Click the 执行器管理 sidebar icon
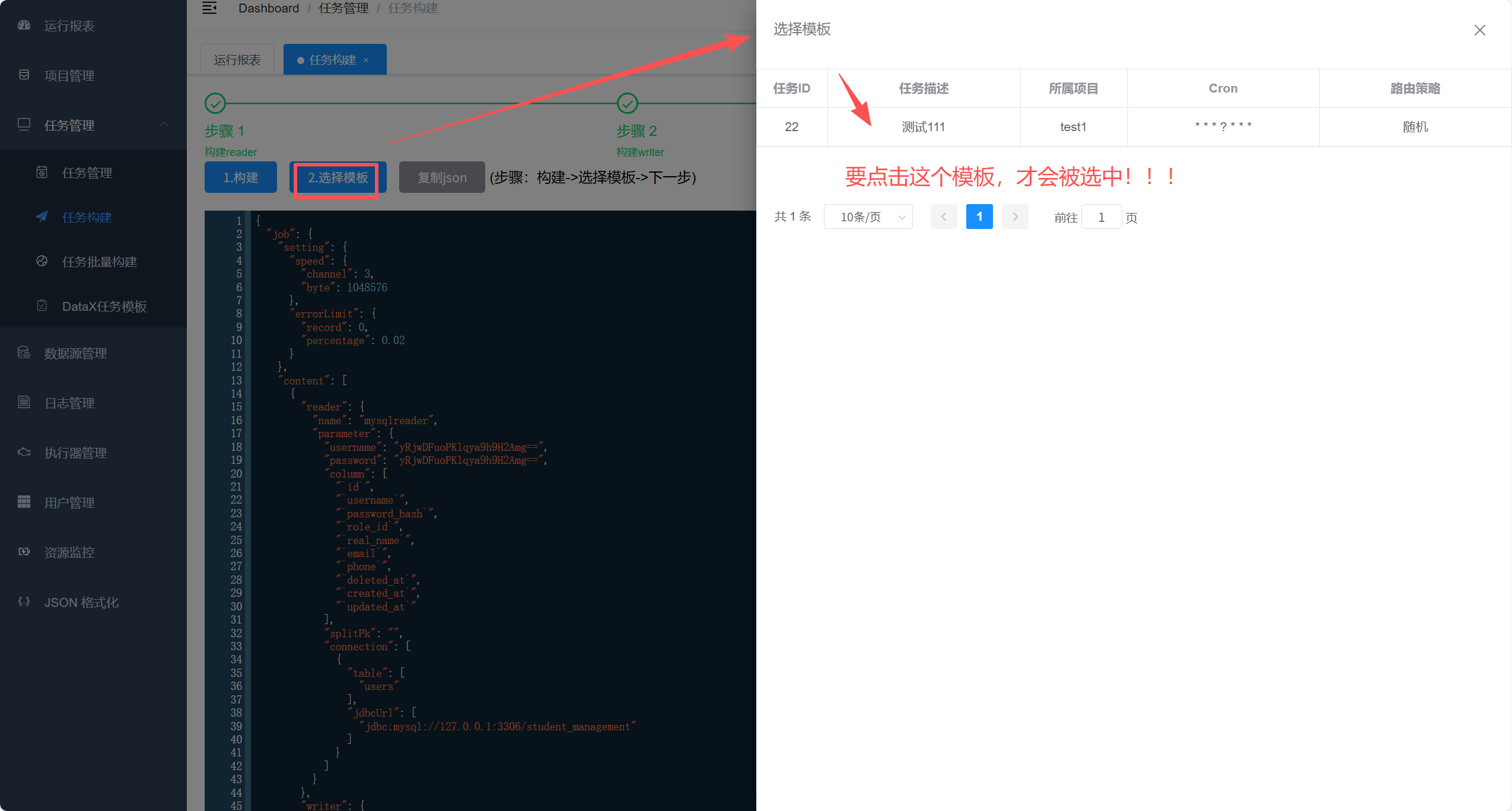The height and width of the screenshot is (811, 1512). point(24,453)
